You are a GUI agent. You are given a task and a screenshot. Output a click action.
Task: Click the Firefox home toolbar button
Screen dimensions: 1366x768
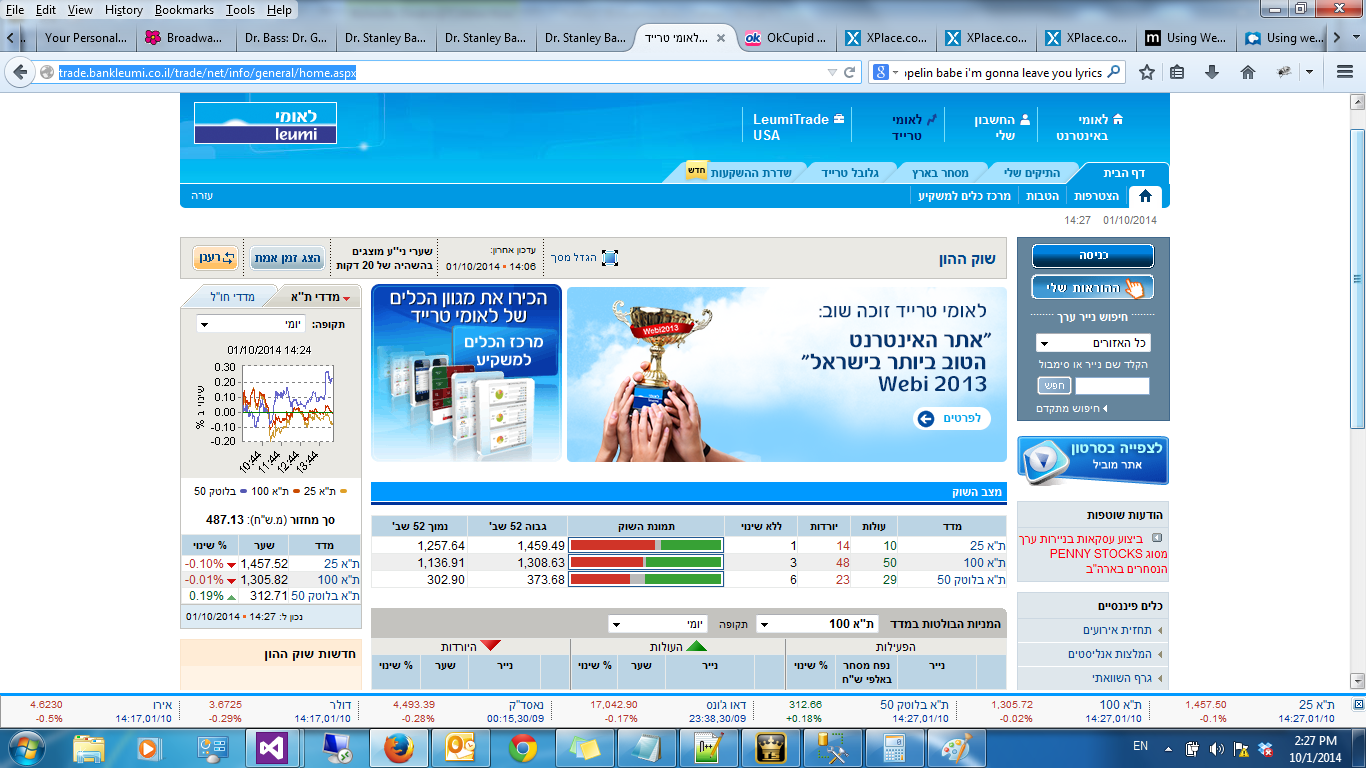[x=1248, y=72]
